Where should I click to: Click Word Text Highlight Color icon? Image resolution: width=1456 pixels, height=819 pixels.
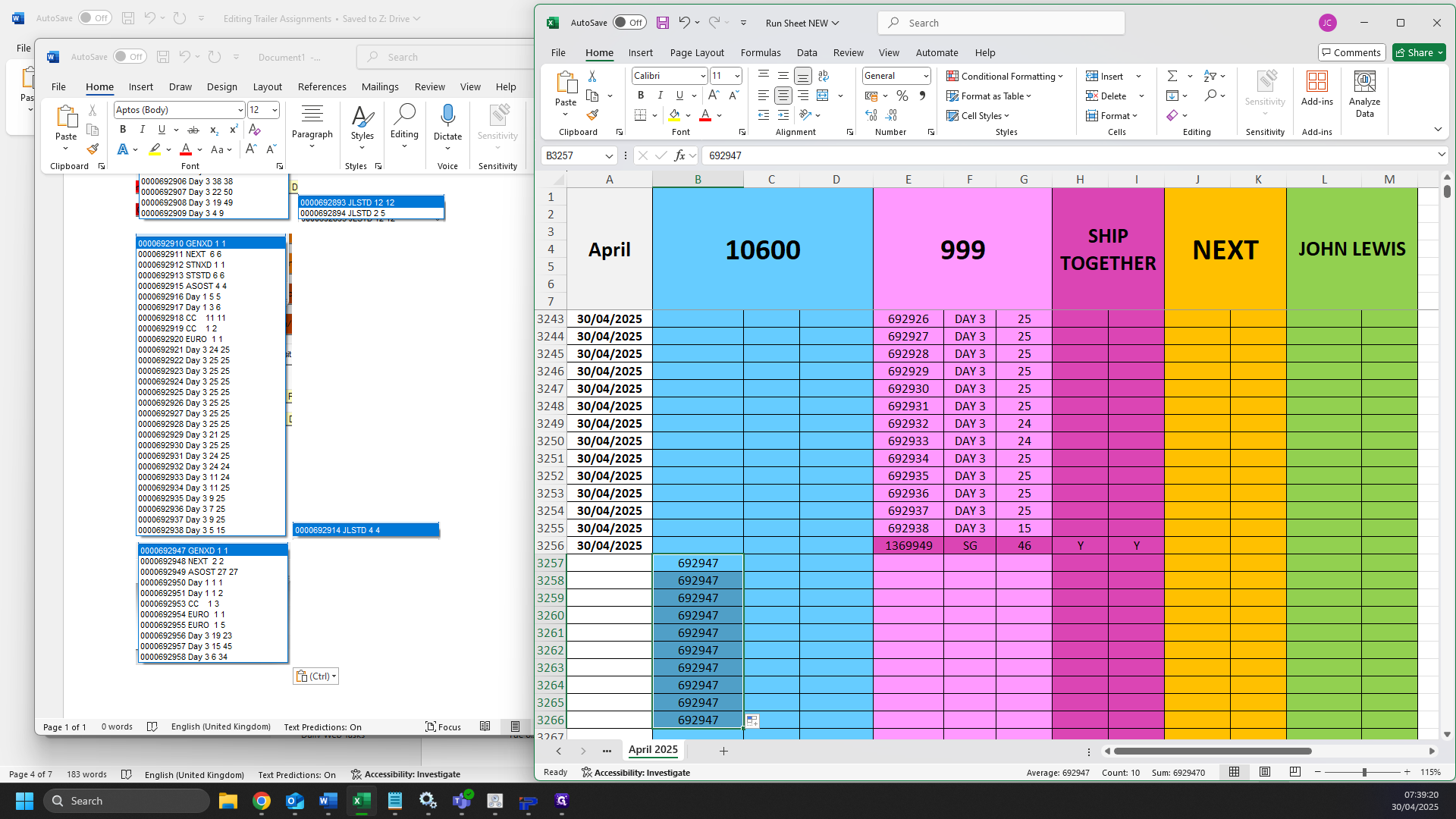tap(155, 149)
